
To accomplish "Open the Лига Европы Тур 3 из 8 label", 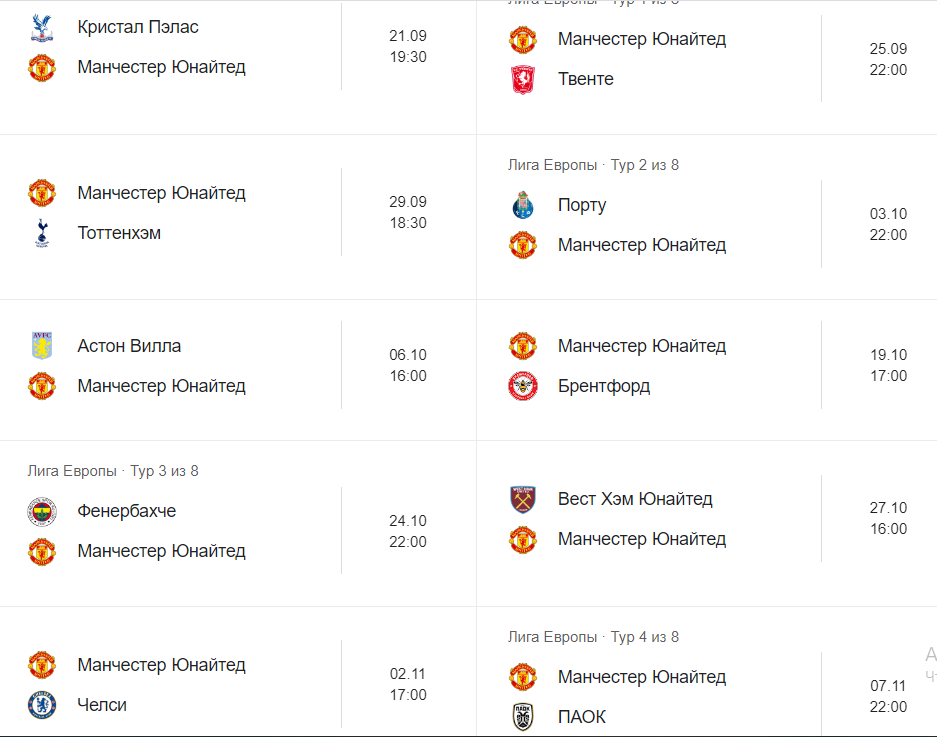I will click(113, 471).
